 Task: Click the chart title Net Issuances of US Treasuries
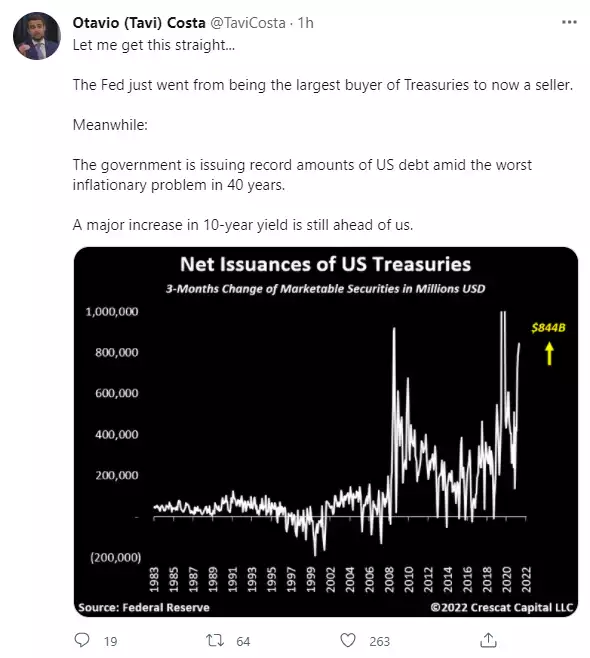325,264
